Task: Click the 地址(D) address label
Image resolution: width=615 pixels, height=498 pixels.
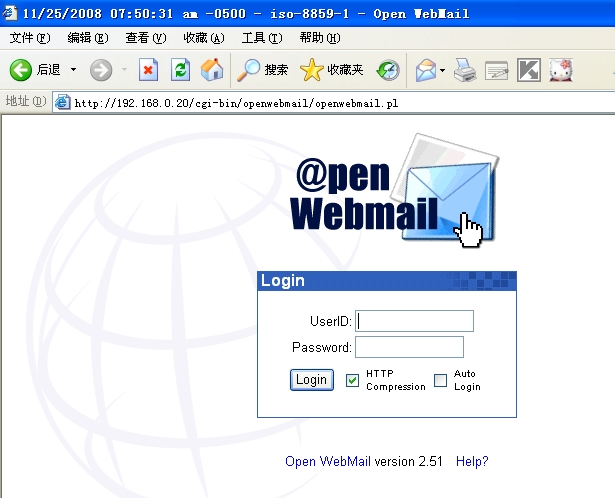Action: tap(26, 101)
